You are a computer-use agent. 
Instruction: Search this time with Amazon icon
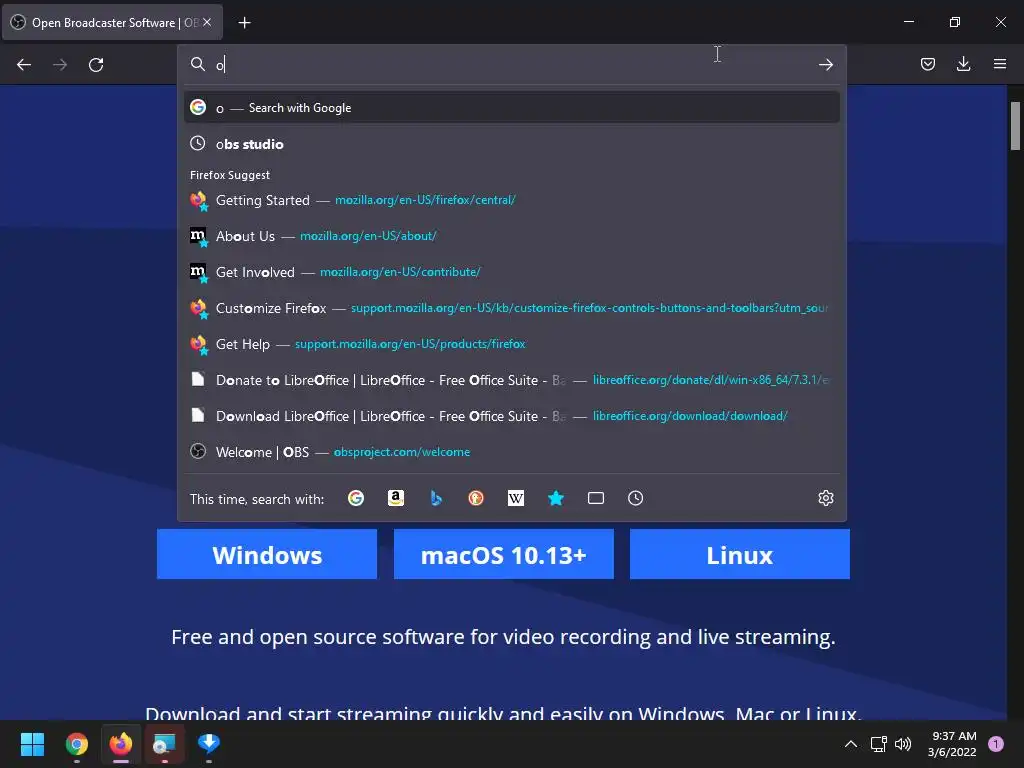coord(396,498)
